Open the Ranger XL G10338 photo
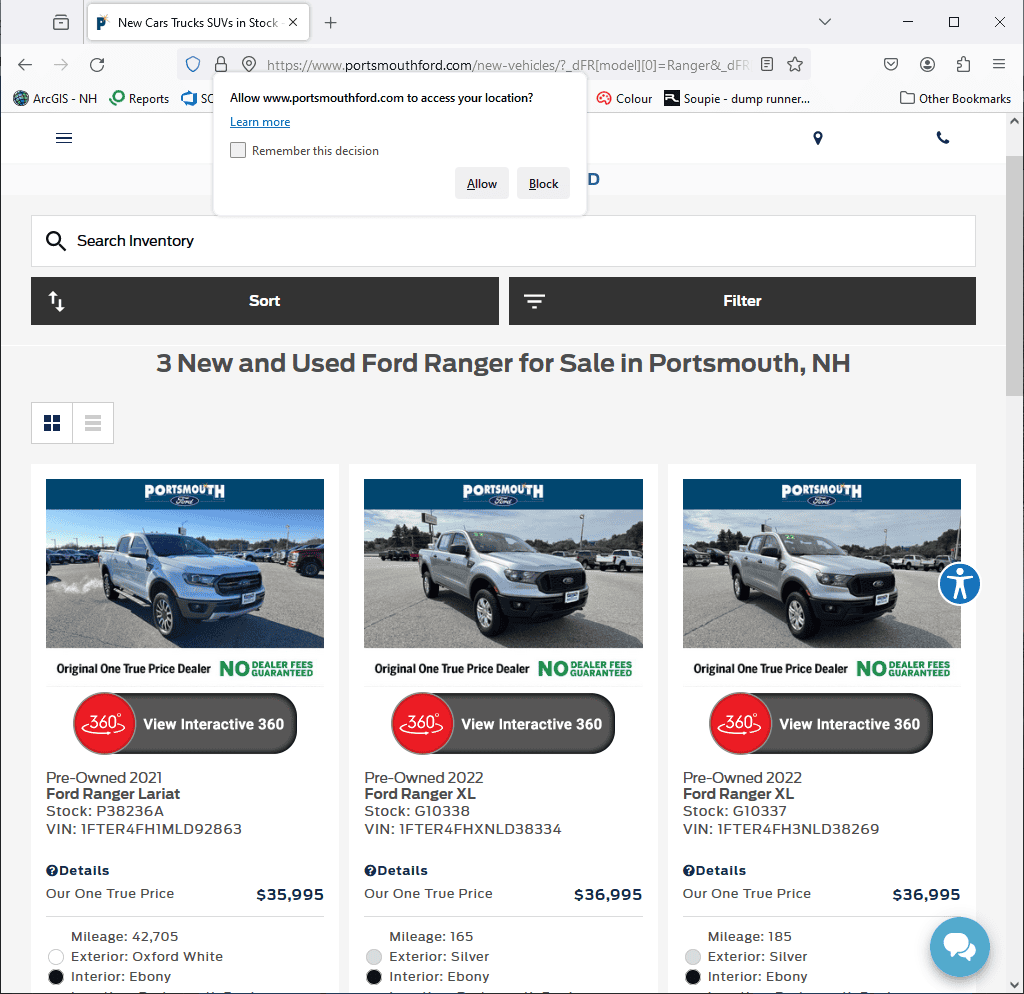 [x=503, y=564]
